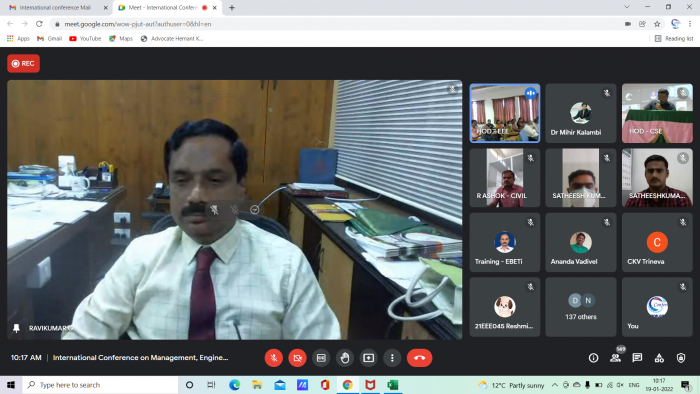The image size is (700, 394).
Task: Select the Meet International Conference tab
Action: coord(163,8)
